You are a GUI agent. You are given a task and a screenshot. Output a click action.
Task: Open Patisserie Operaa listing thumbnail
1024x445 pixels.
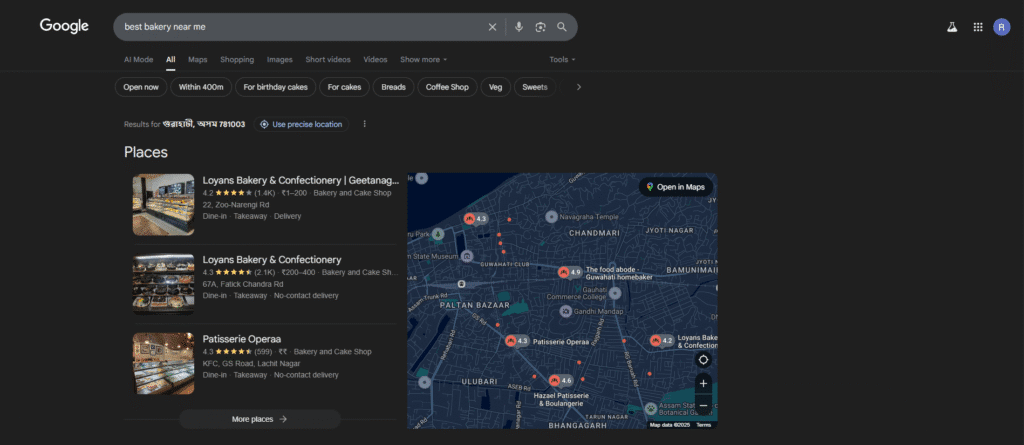click(163, 363)
